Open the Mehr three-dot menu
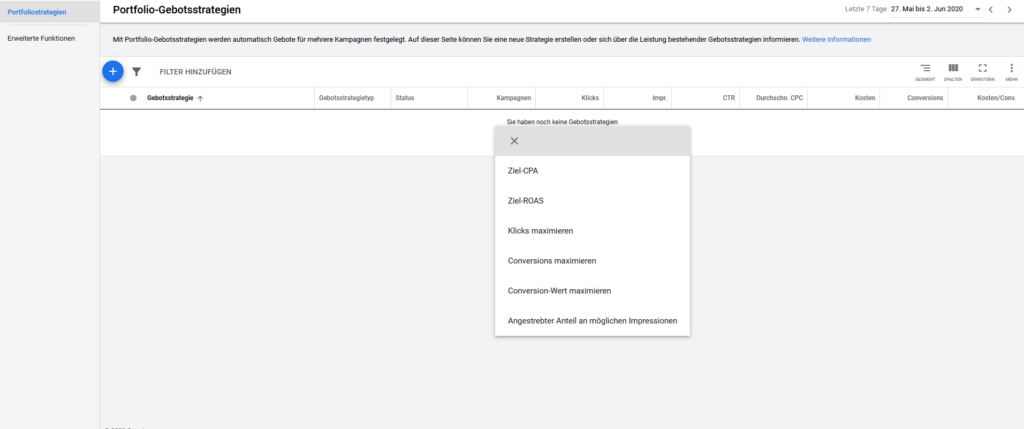This screenshot has height=429, width=1024. pos(1011,68)
